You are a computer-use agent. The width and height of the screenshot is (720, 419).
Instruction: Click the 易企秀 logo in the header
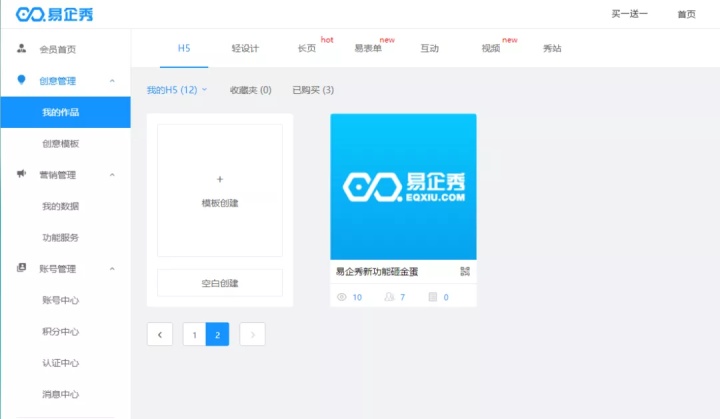click(x=55, y=14)
